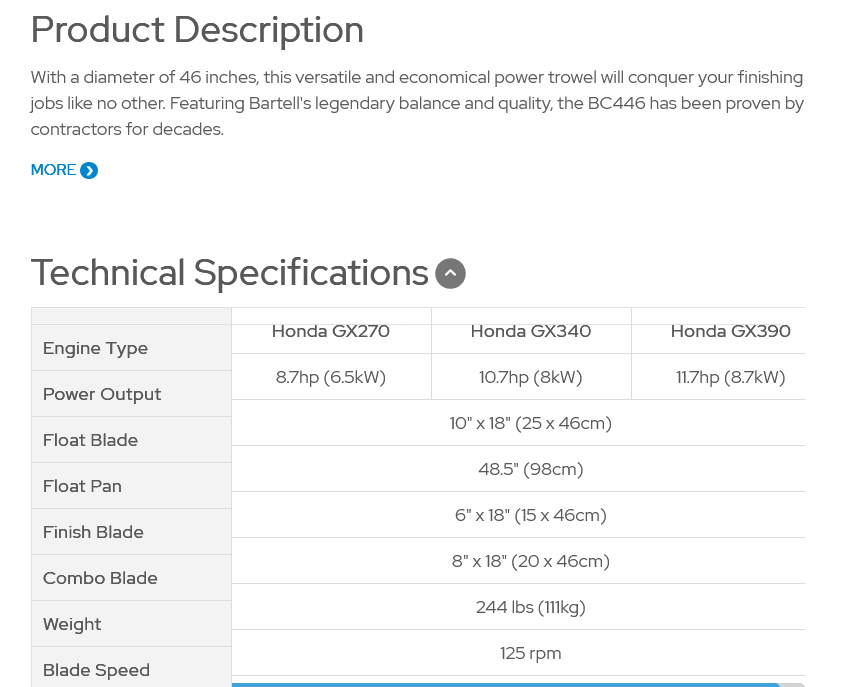This screenshot has width=851, height=687.
Task: Select the Honda GX270 column header
Action: tap(331, 331)
